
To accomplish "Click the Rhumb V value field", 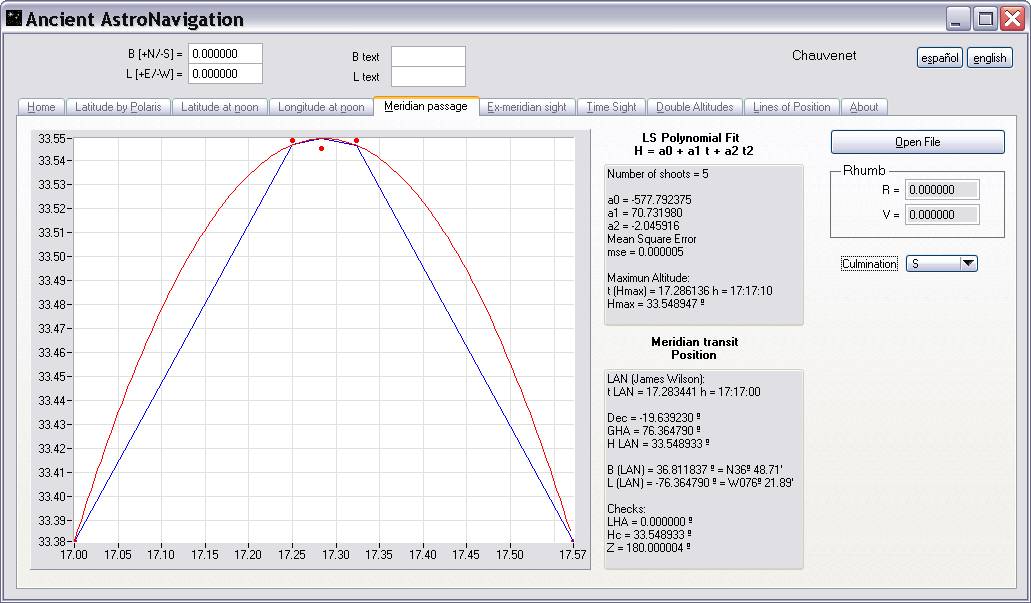I will 941,214.
